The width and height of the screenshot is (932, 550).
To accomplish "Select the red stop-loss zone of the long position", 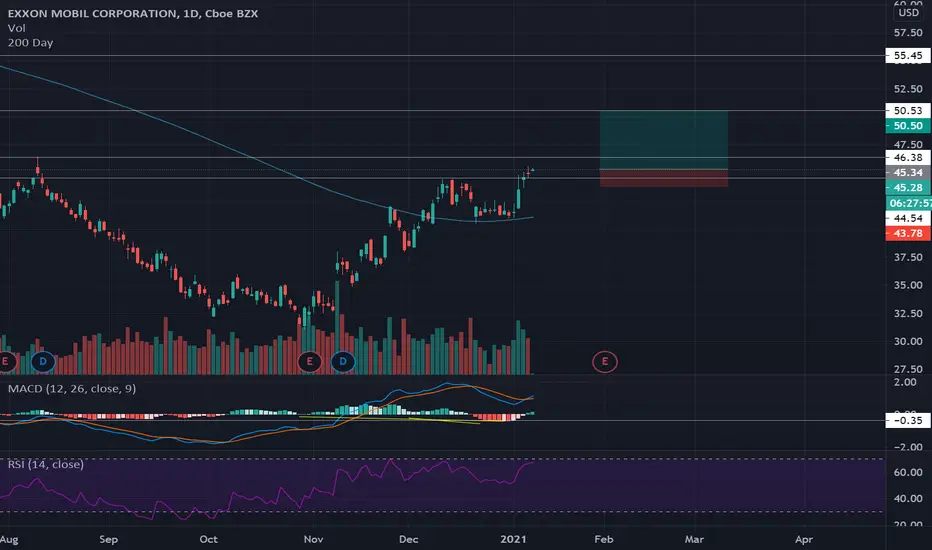I will coord(663,178).
